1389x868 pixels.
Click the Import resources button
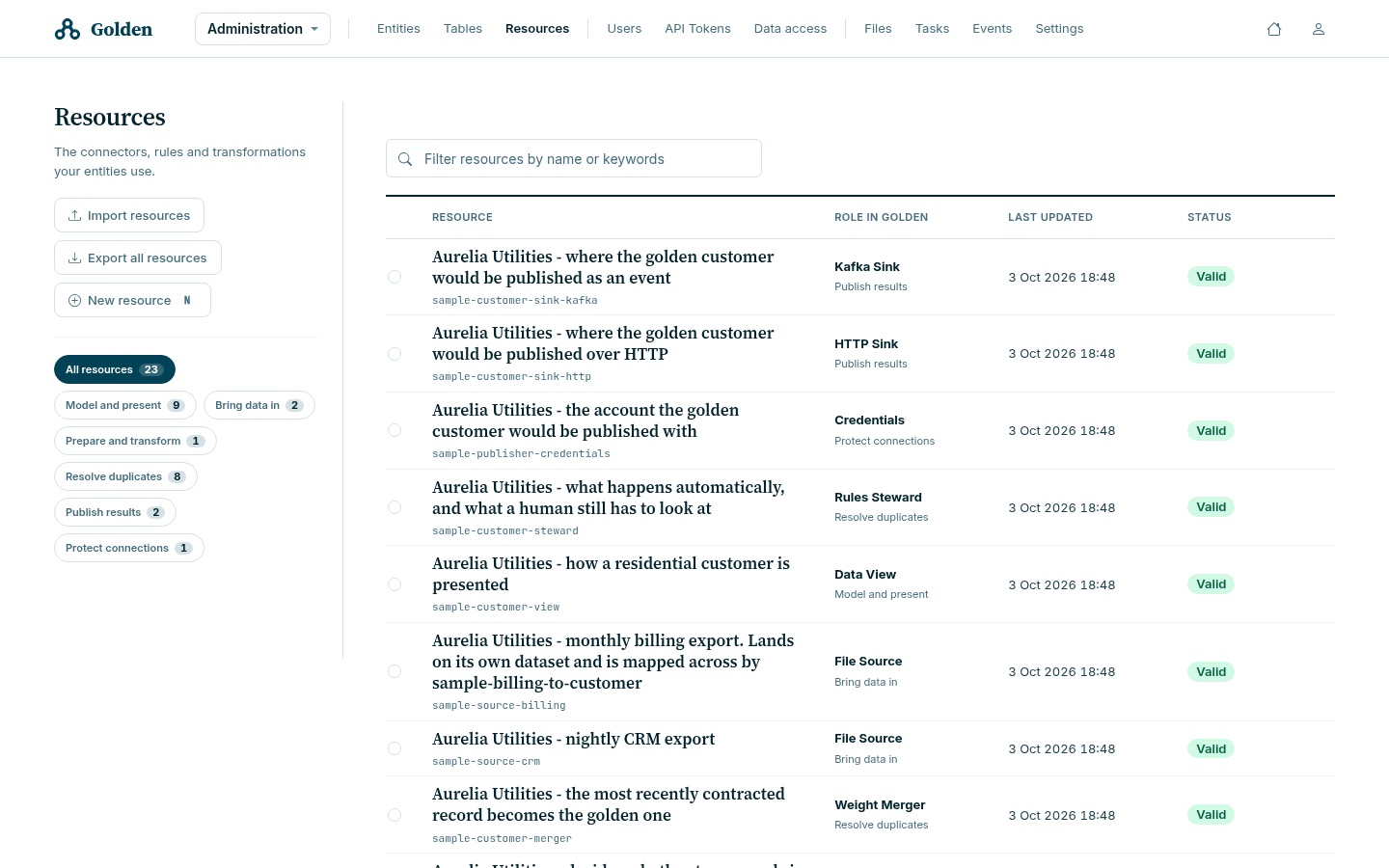pos(129,215)
